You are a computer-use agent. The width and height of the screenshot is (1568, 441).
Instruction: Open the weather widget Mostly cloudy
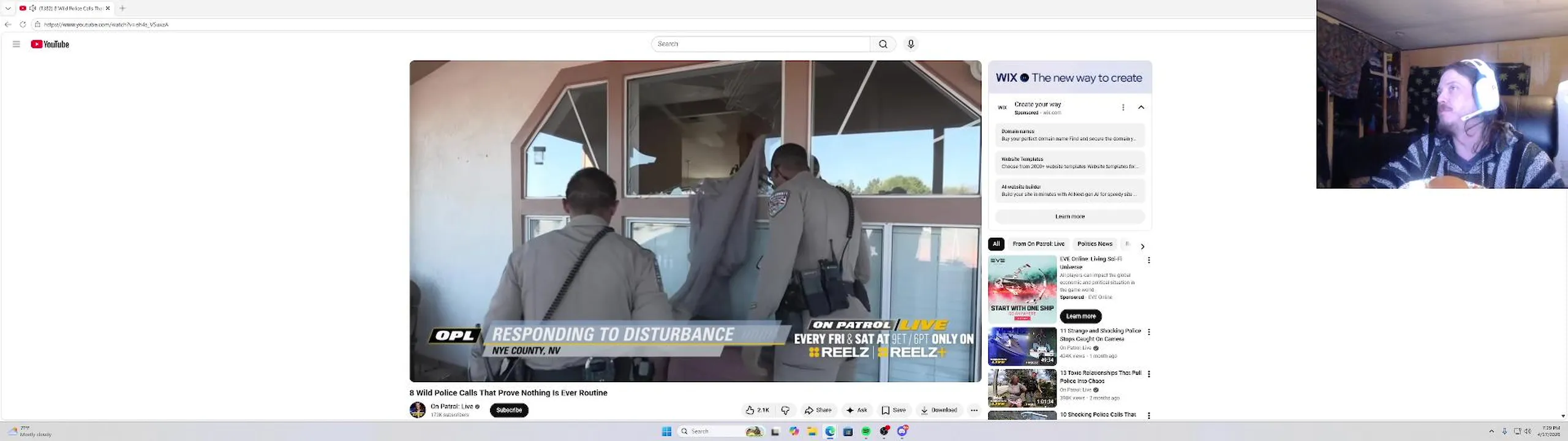pyautogui.click(x=29, y=431)
